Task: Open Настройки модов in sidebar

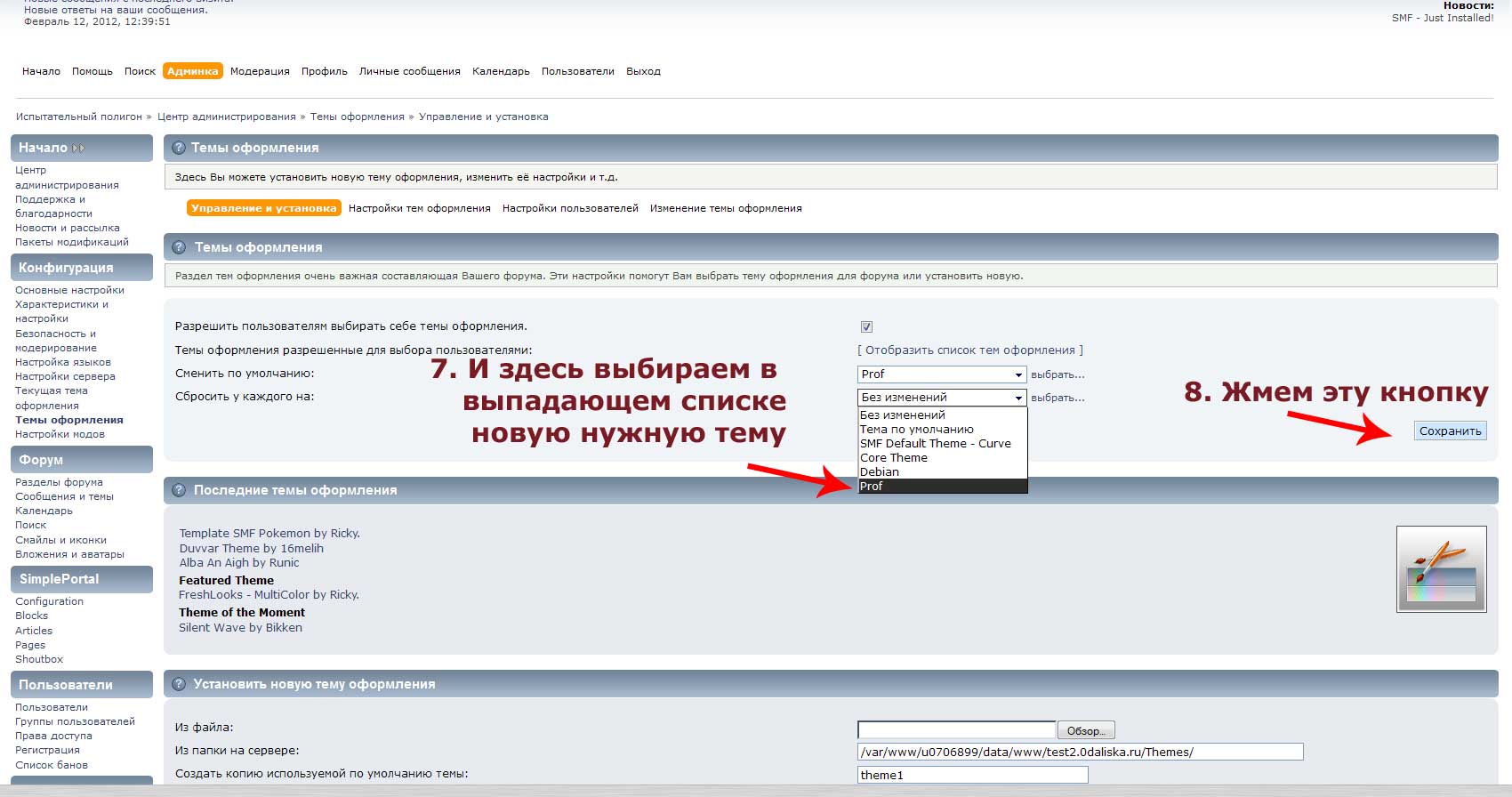Action: coord(60,435)
